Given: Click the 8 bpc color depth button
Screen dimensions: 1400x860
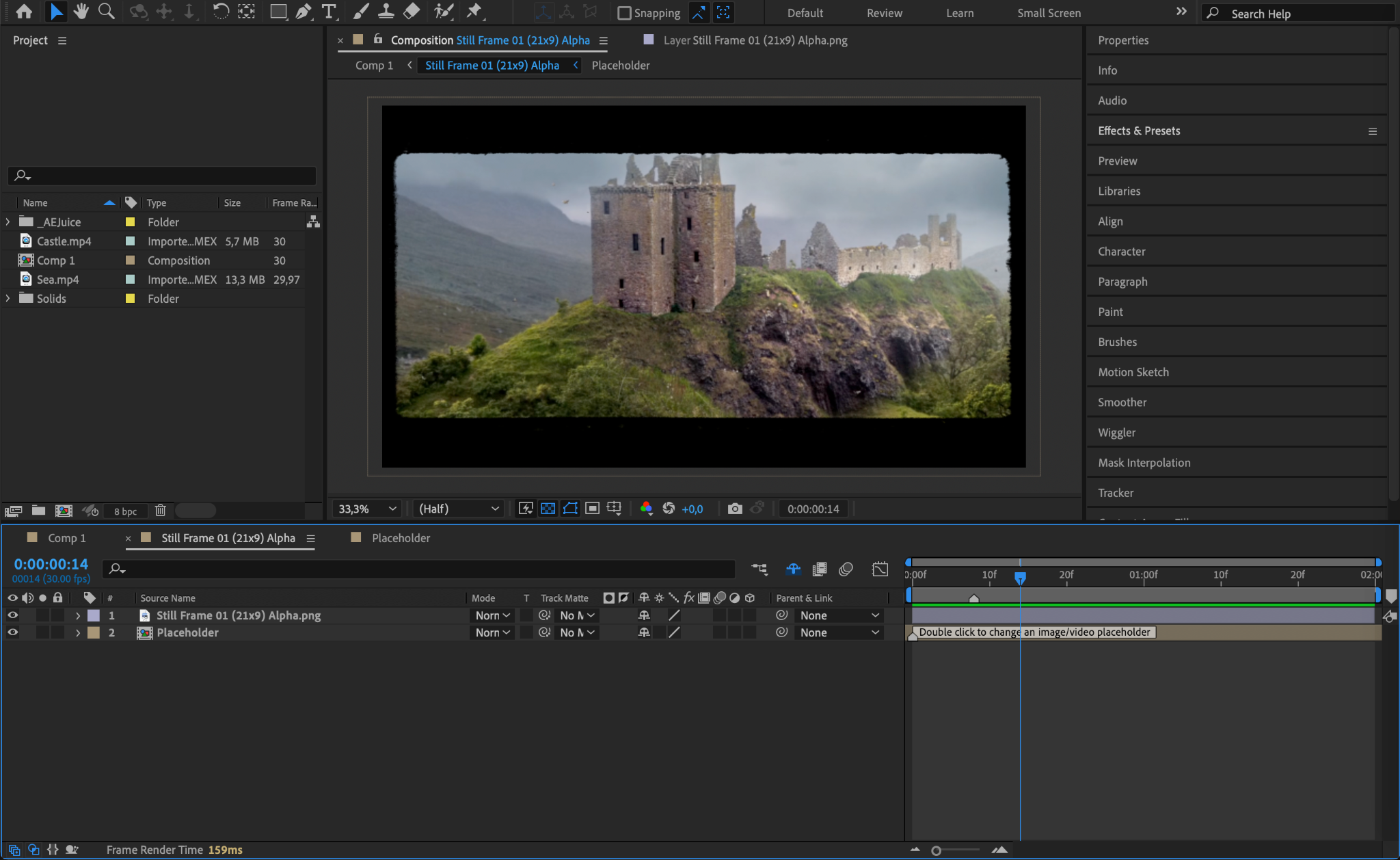Looking at the screenshot, I should point(125,511).
